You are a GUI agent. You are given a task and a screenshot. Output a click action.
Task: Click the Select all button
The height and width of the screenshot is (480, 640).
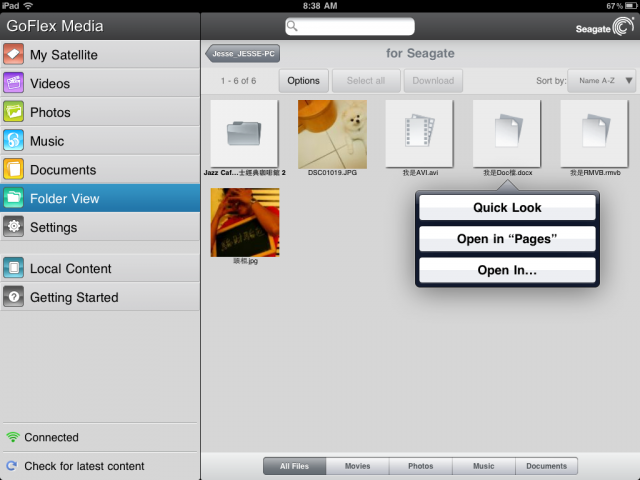(x=366, y=81)
